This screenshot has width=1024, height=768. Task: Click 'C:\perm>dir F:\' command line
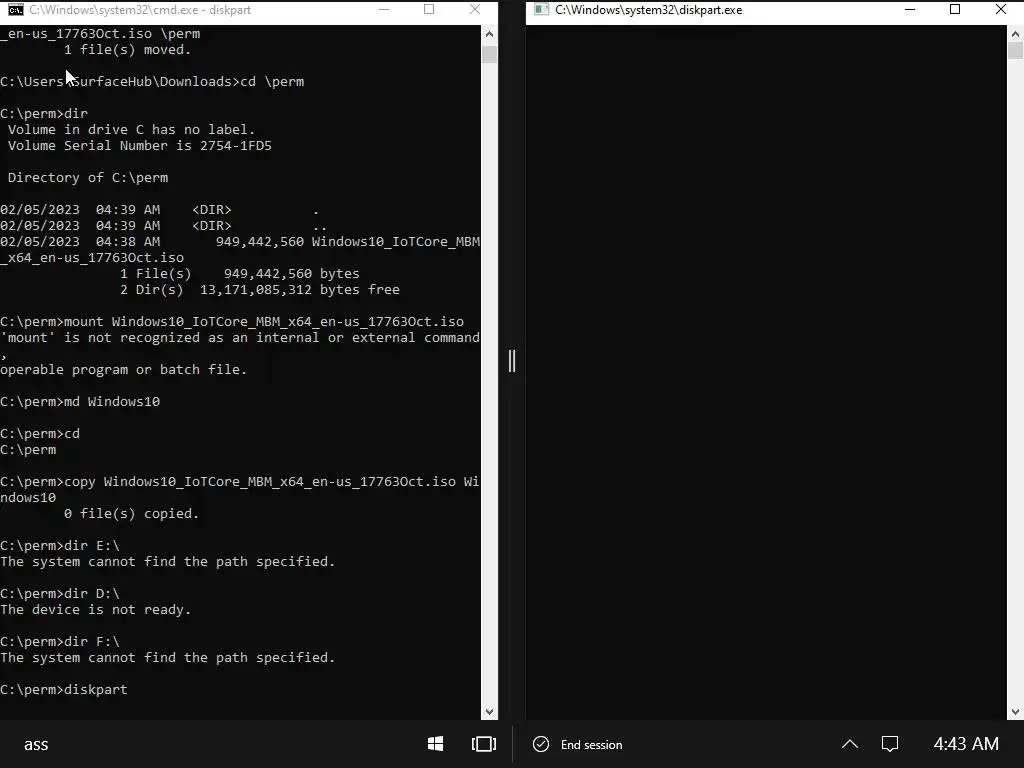click(x=60, y=642)
